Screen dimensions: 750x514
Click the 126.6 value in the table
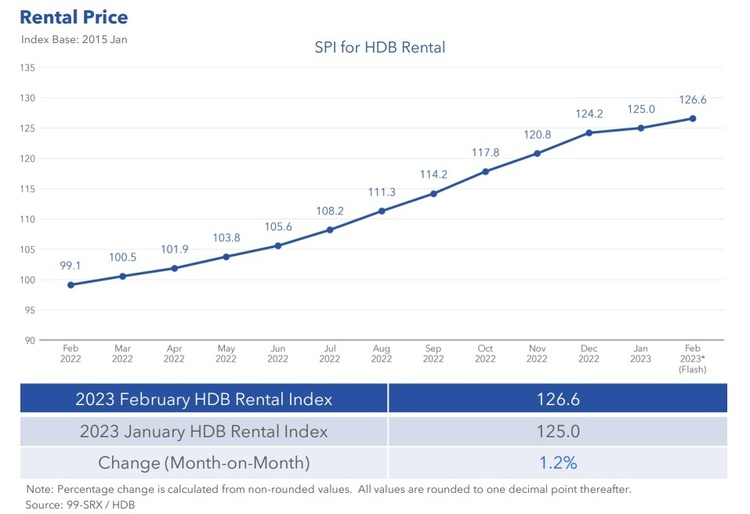(x=558, y=398)
